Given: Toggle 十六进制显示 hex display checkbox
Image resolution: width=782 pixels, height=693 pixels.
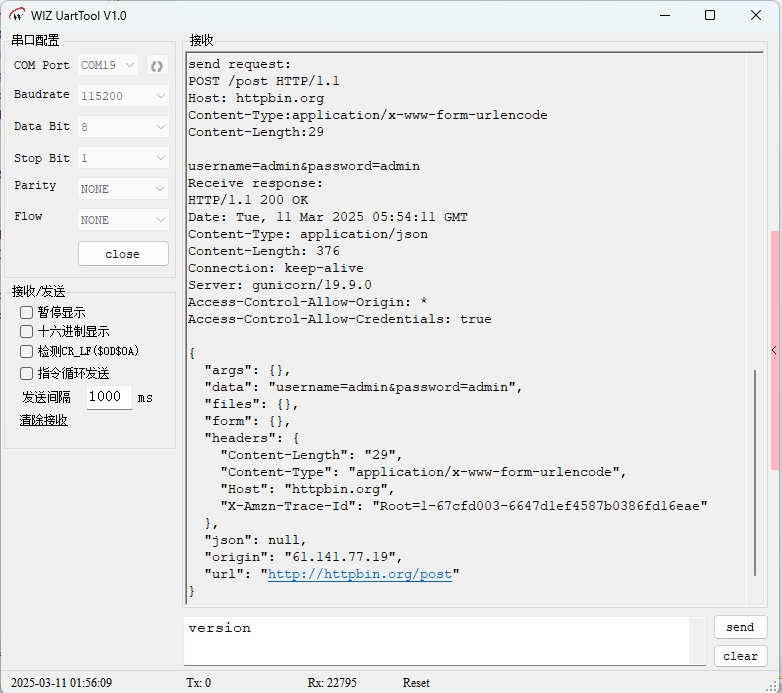Looking at the screenshot, I should coord(27,331).
